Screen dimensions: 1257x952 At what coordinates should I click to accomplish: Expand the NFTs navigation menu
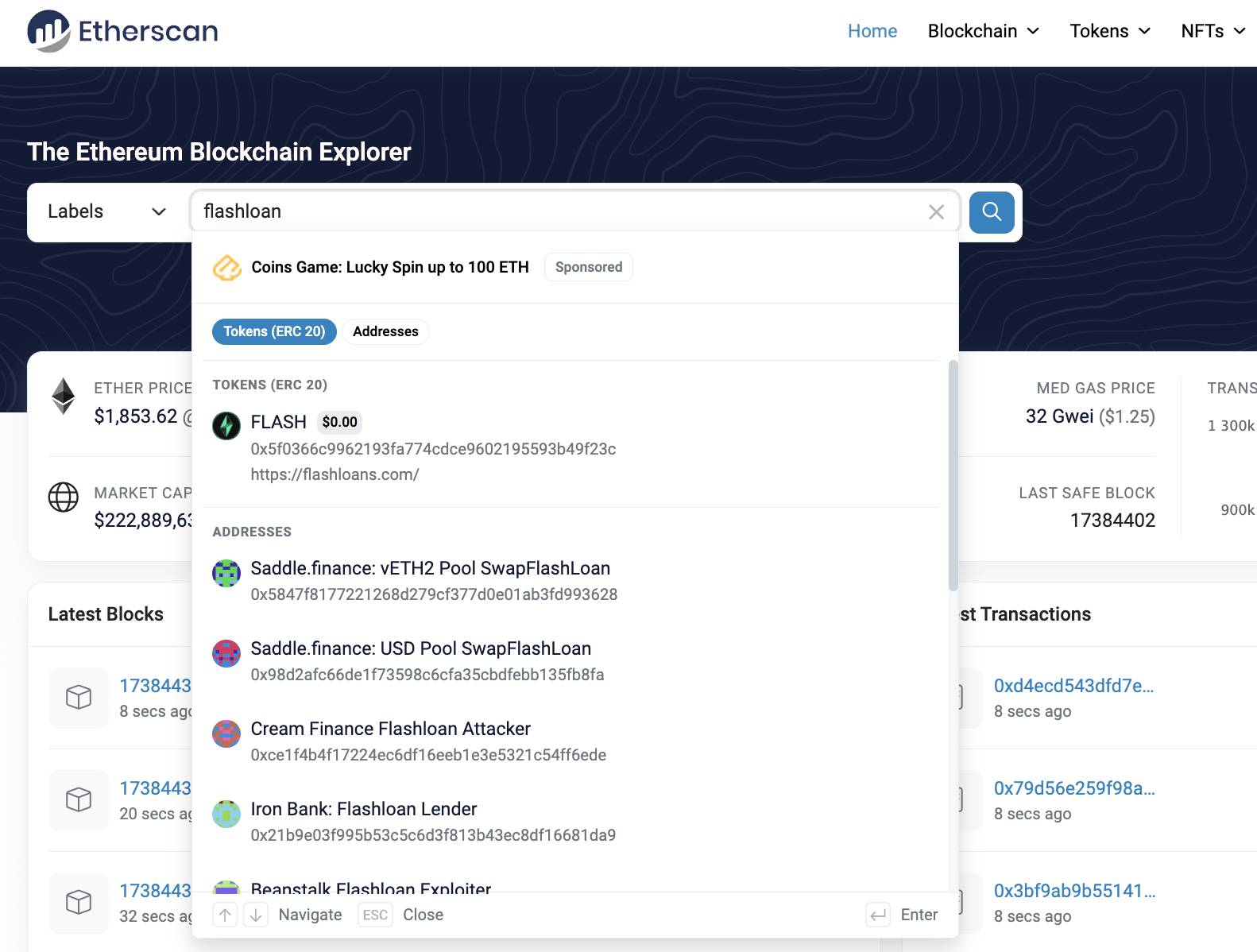[1213, 31]
